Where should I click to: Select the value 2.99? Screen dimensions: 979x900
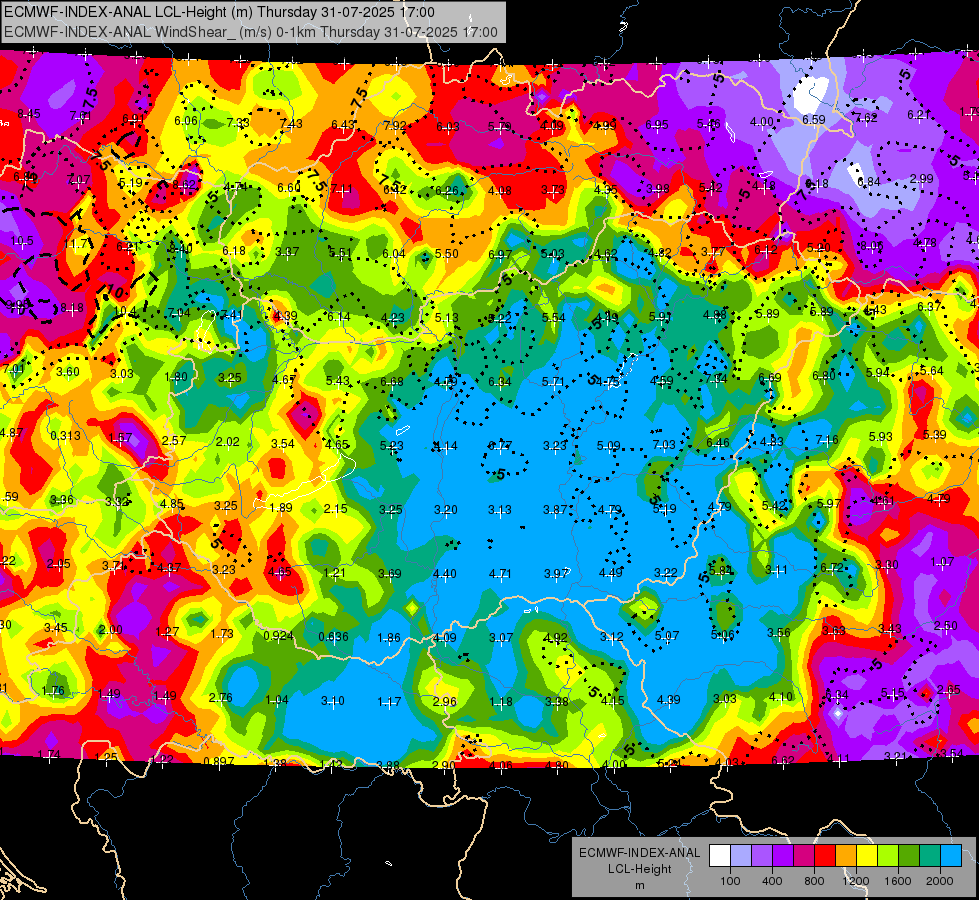tap(922, 179)
